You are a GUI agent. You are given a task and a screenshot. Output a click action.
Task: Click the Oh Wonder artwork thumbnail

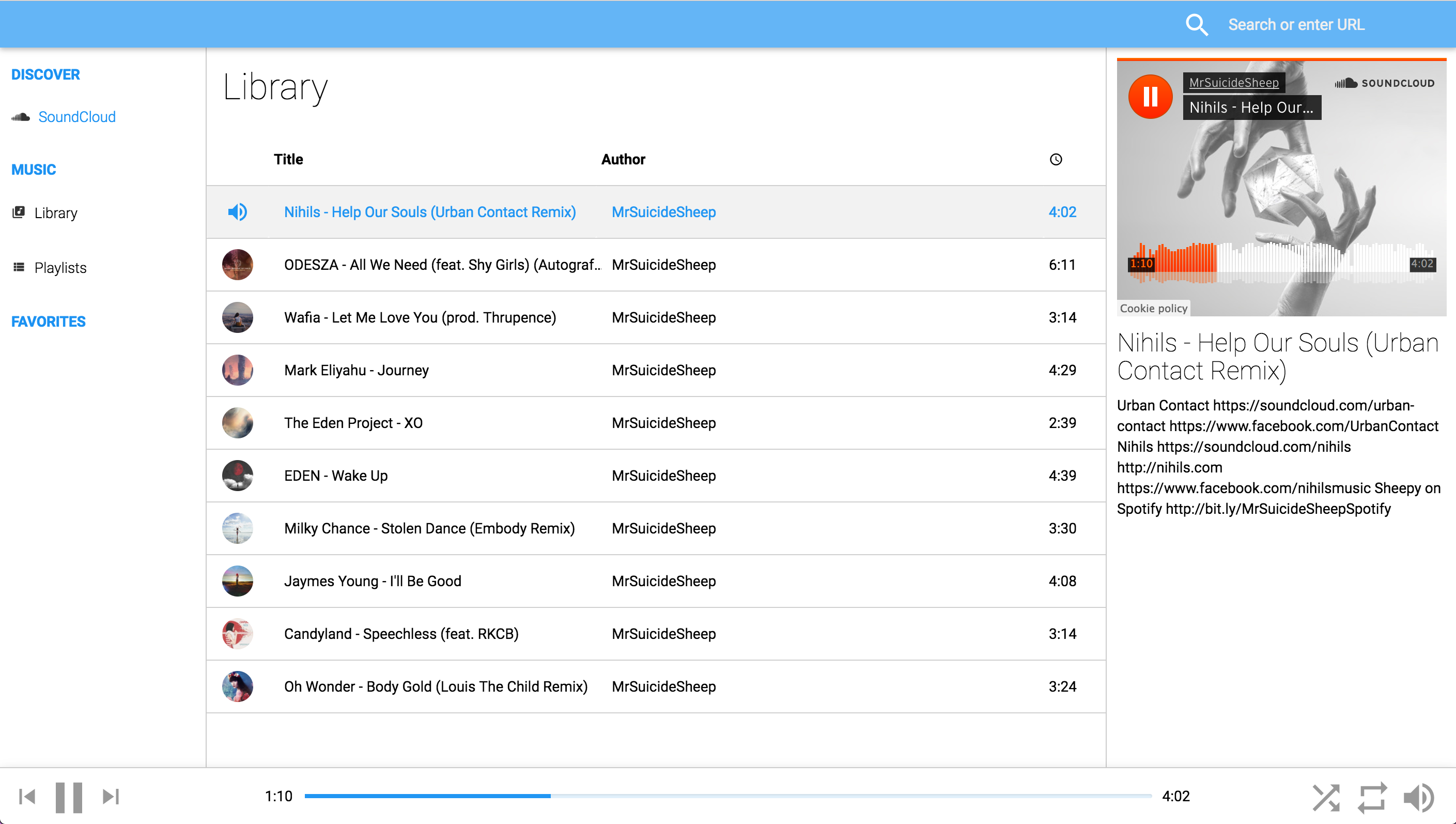point(238,685)
